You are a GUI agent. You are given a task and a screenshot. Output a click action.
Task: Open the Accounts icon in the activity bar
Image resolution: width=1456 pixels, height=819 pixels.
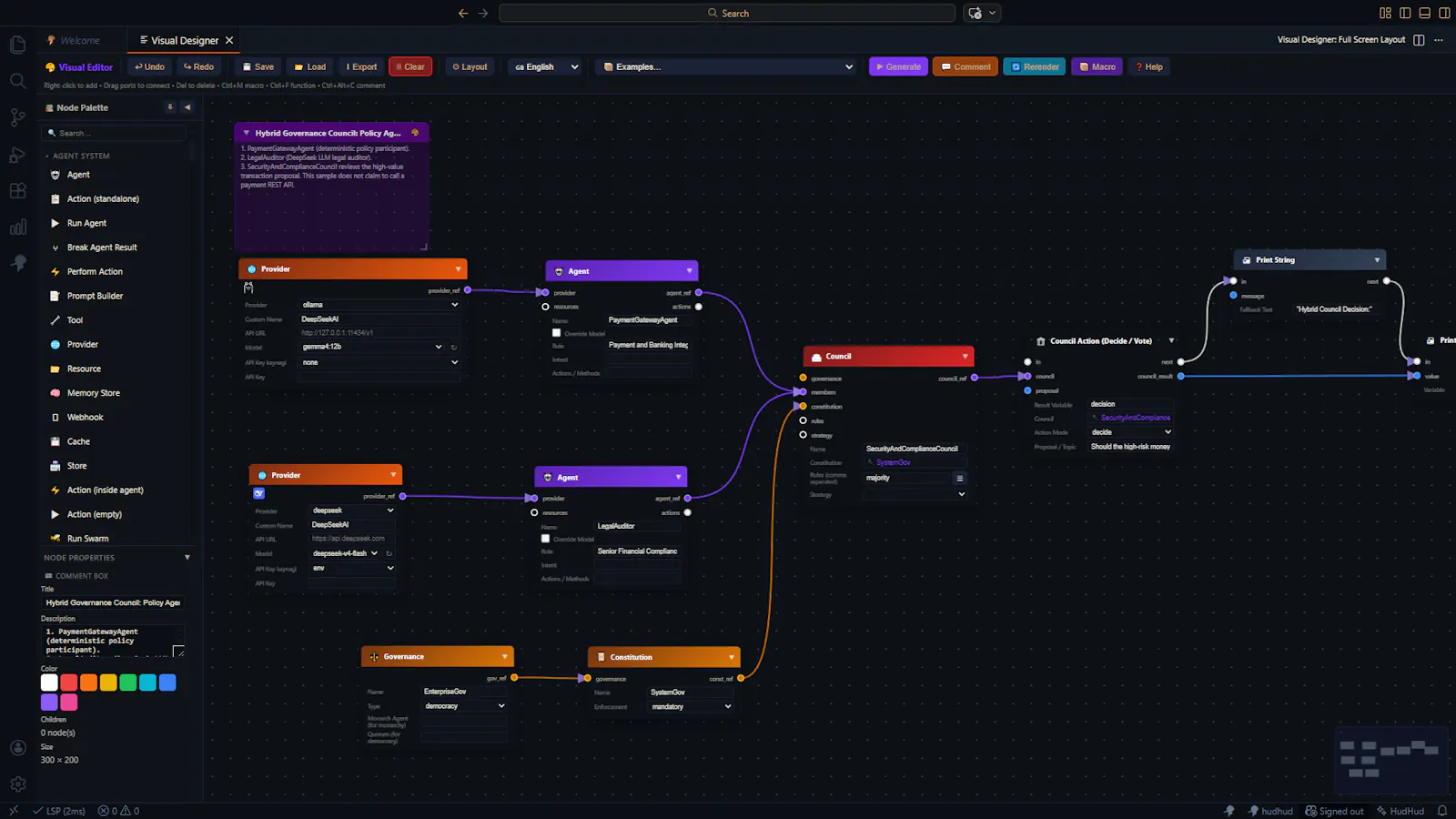[17, 747]
